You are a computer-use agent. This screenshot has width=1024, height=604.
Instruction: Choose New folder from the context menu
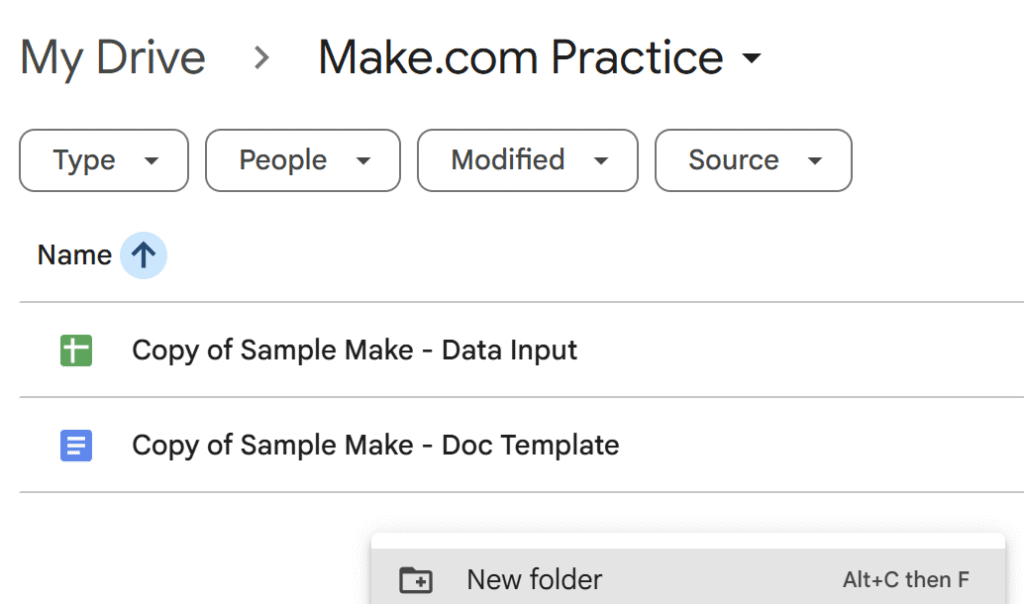click(x=535, y=580)
